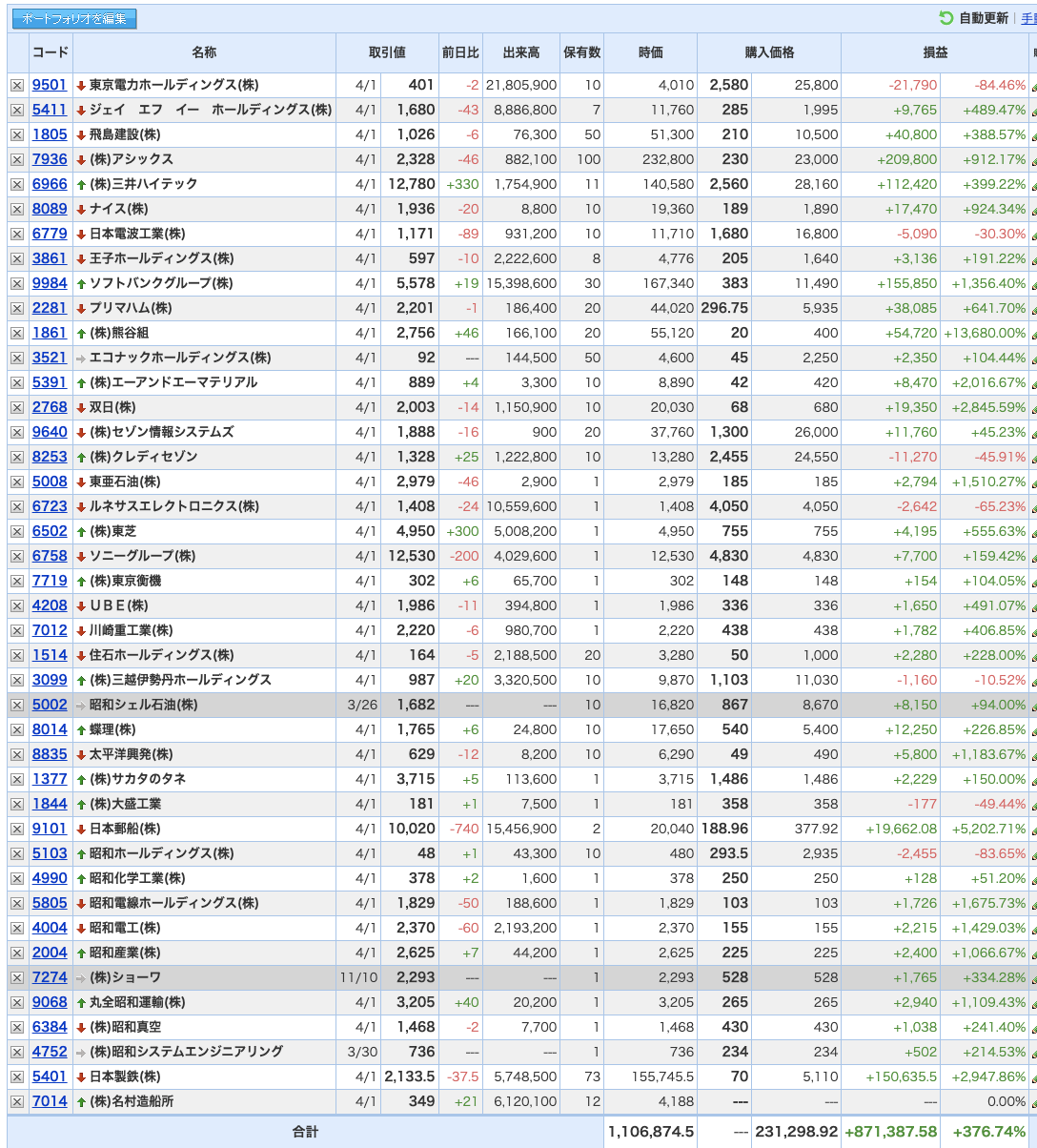This screenshot has width=1037, height=1148.
Task: Open stock code link 1844
Action: click(50, 804)
